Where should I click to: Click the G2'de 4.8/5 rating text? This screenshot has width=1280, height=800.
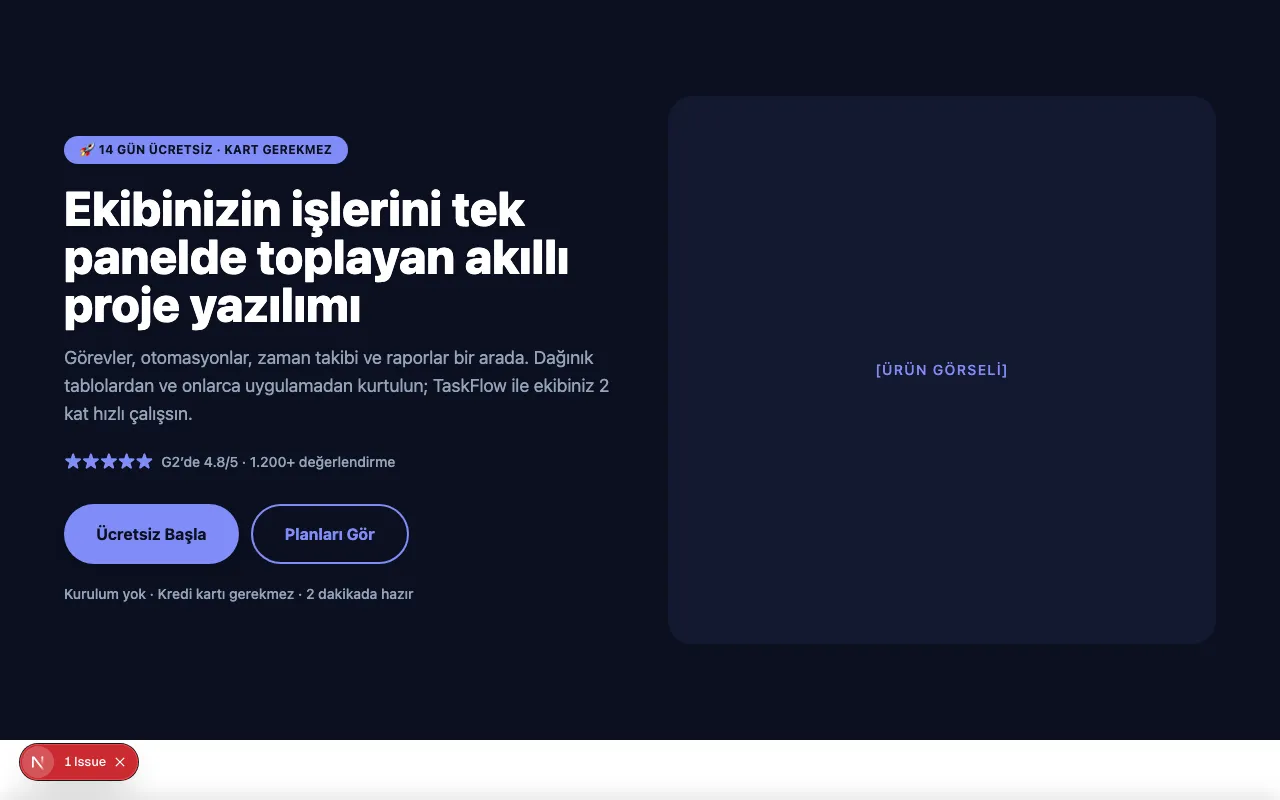[278, 462]
